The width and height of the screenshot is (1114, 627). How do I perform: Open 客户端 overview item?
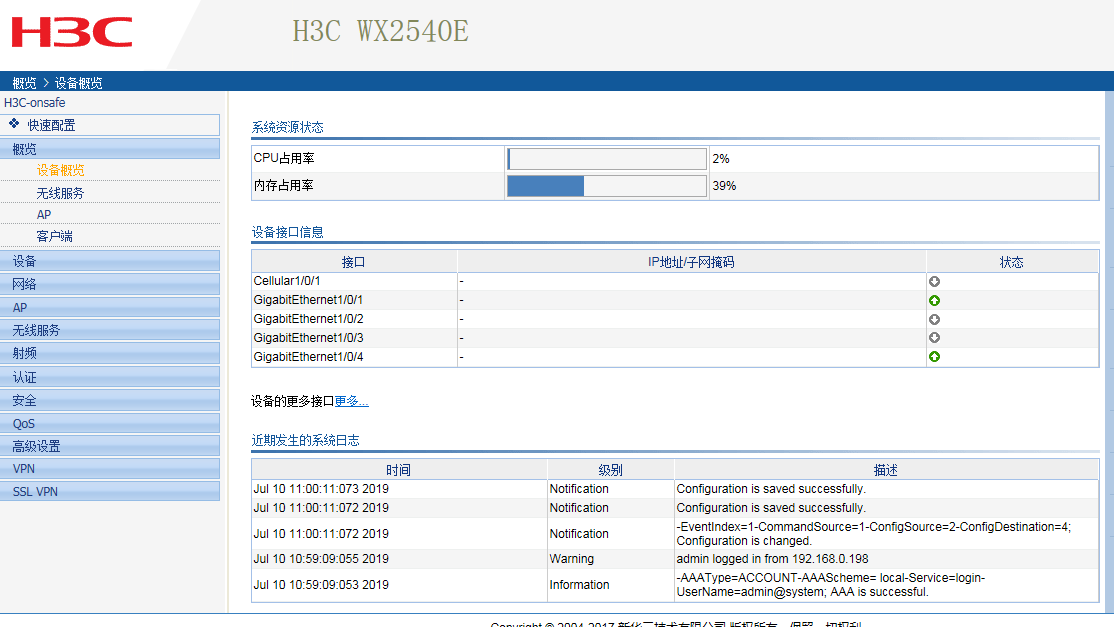click(x=55, y=236)
